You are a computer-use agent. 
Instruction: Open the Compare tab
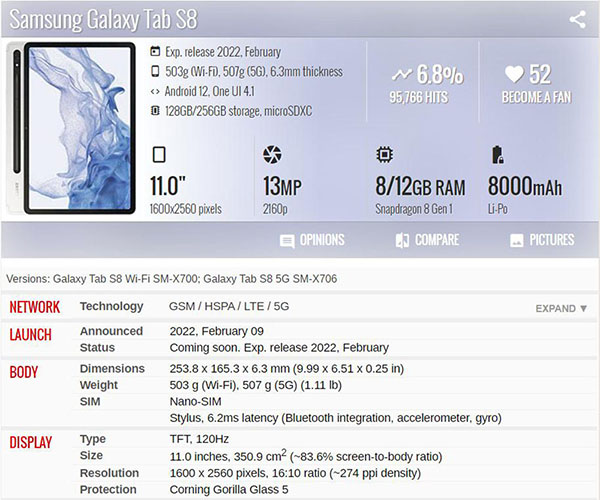427,240
